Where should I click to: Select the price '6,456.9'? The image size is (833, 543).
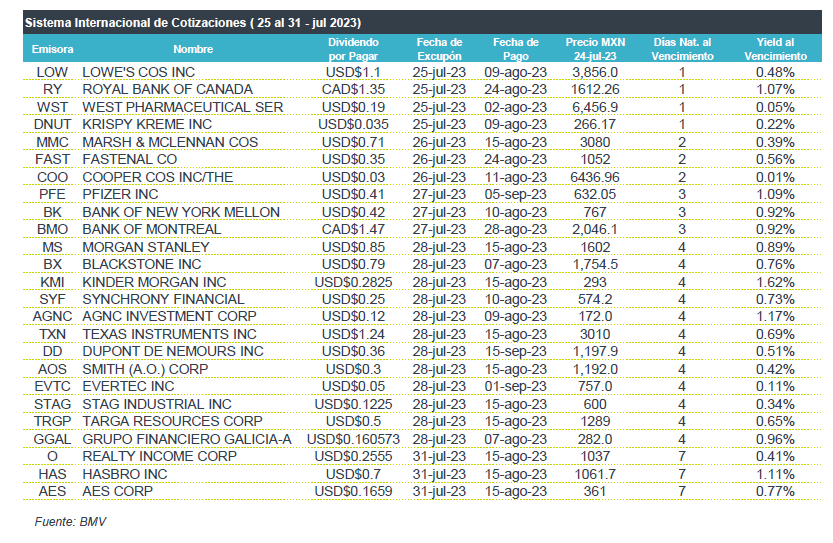[595, 107]
